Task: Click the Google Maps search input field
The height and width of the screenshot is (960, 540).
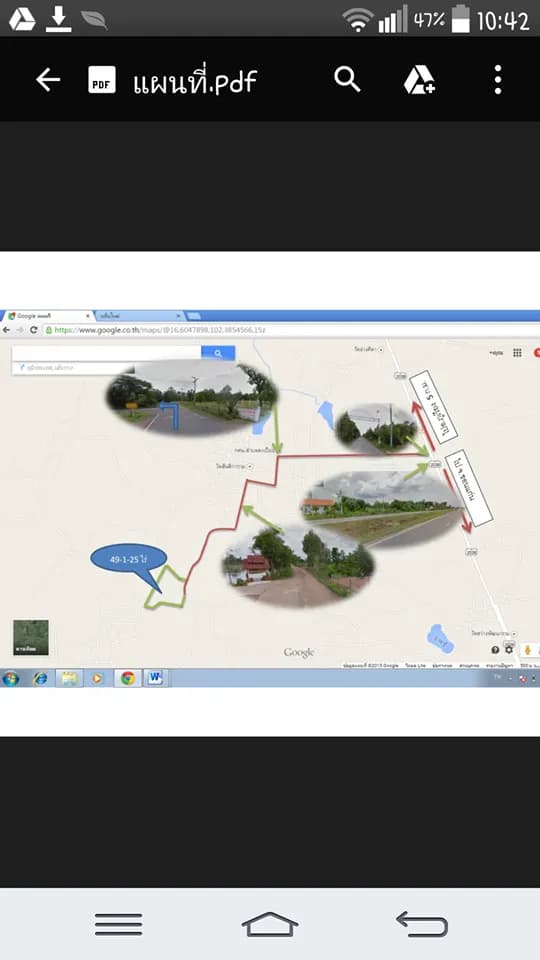Action: coord(107,353)
